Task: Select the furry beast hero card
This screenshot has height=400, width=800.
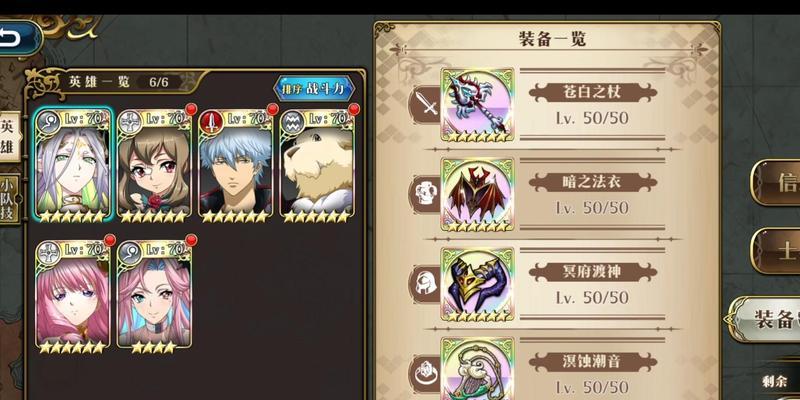Action: pyautogui.click(x=317, y=166)
